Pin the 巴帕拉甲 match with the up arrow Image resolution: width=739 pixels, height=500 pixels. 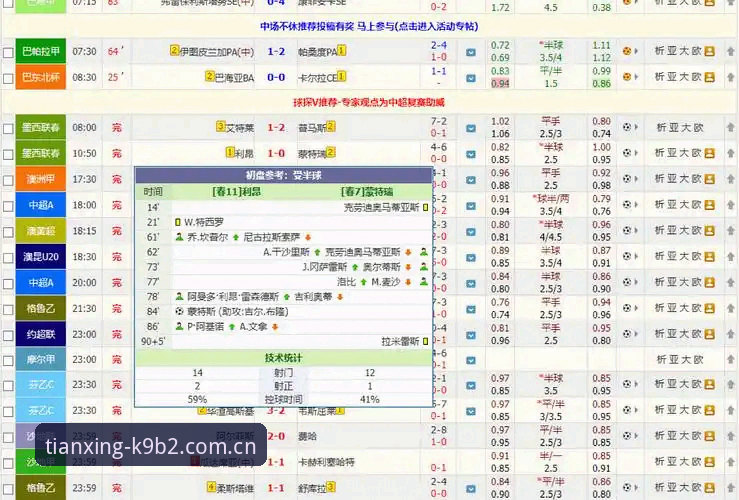point(731,51)
